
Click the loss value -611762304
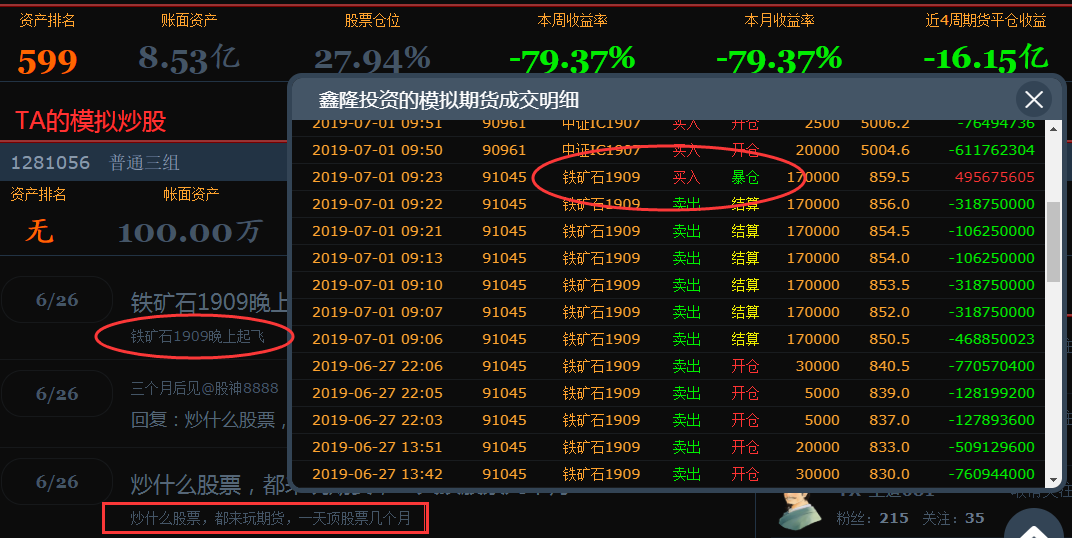coord(991,150)
